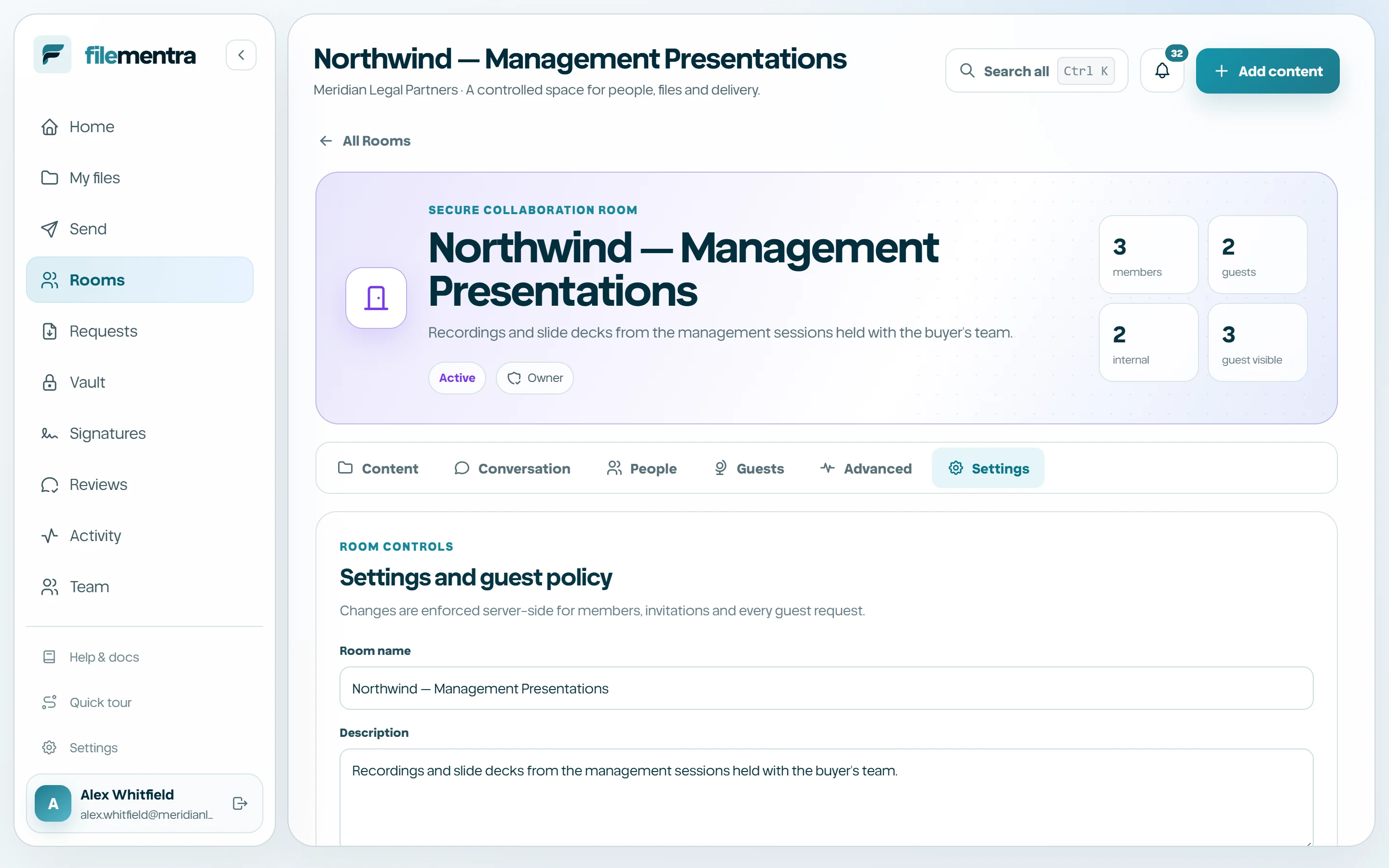Click the Search all box
Screen dimensions: 1389x868
coord(1036,70)
